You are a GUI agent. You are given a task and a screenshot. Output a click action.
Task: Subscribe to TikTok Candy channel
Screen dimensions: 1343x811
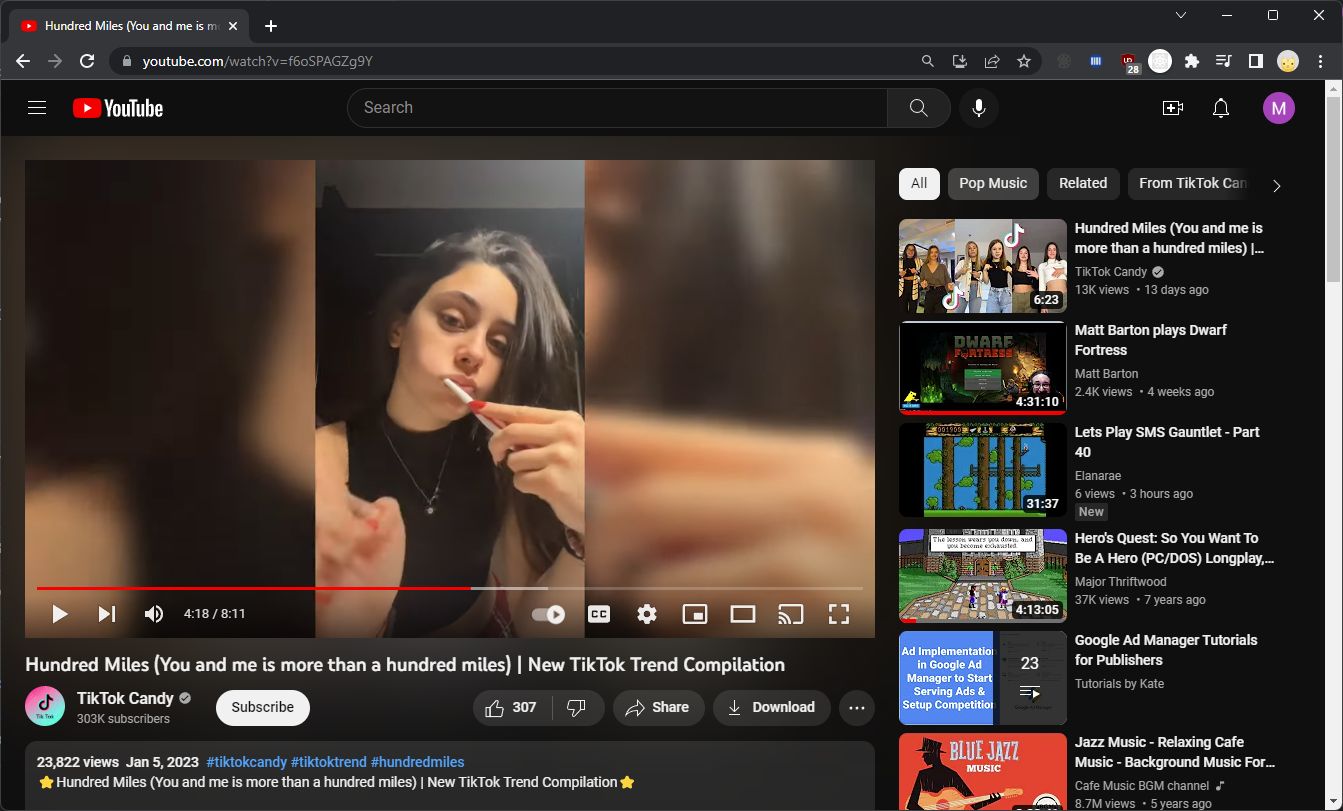coord(262,707)
